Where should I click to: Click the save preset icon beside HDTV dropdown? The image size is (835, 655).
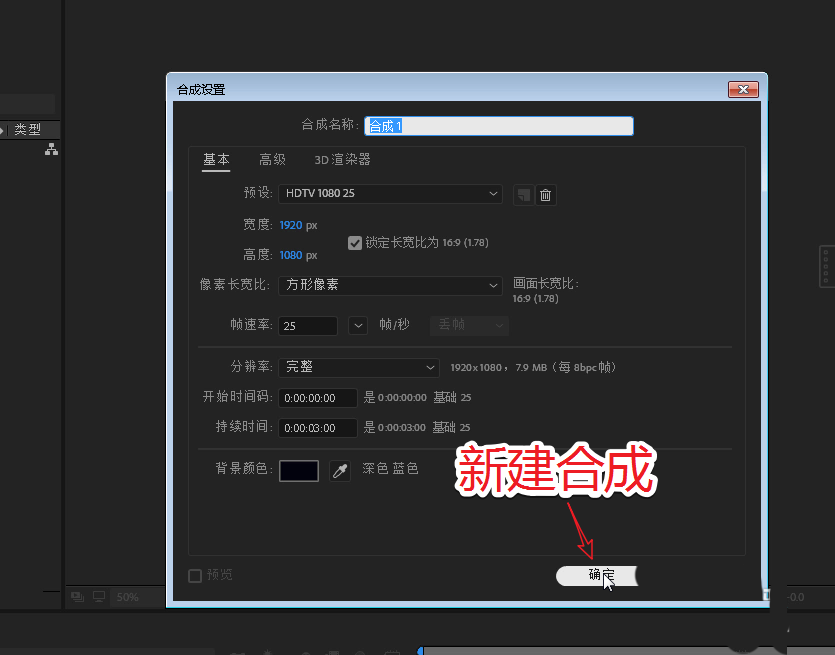[x=523, y=194]
